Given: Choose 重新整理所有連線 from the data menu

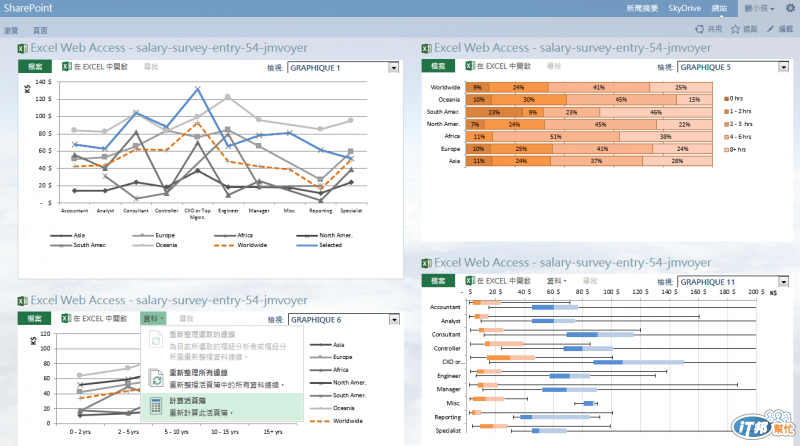Looking at the screenshot, I should 222,378.
